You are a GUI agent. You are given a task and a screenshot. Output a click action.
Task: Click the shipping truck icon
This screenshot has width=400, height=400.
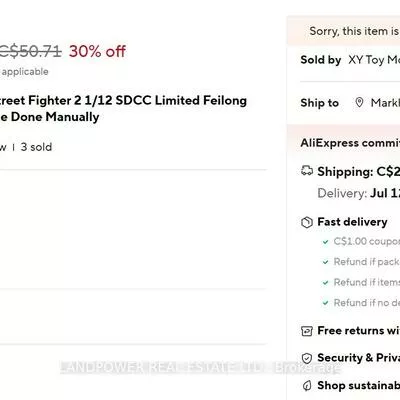click(x=307, y=171)
